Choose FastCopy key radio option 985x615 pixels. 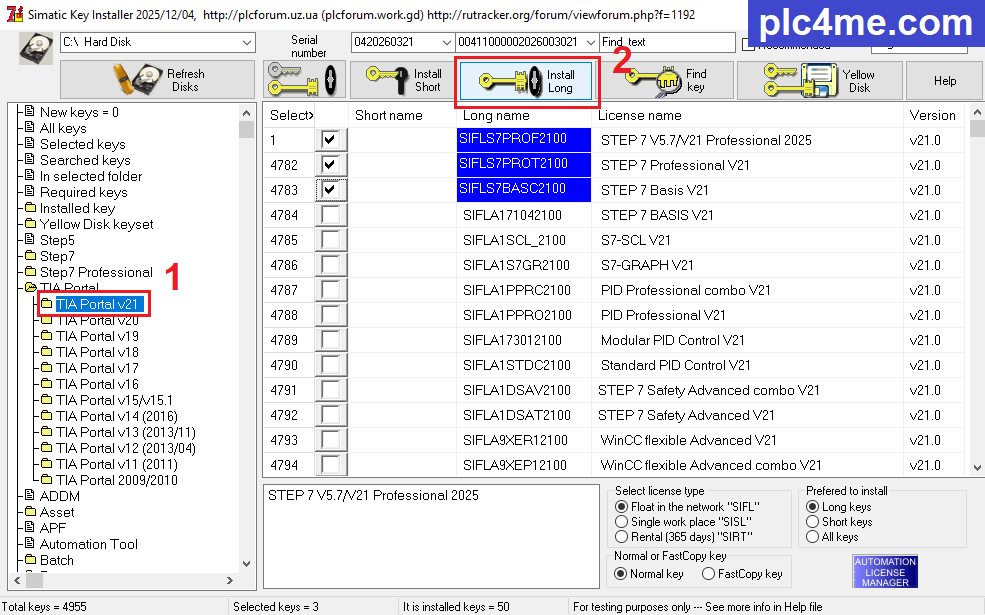click(x=709, y=574)
